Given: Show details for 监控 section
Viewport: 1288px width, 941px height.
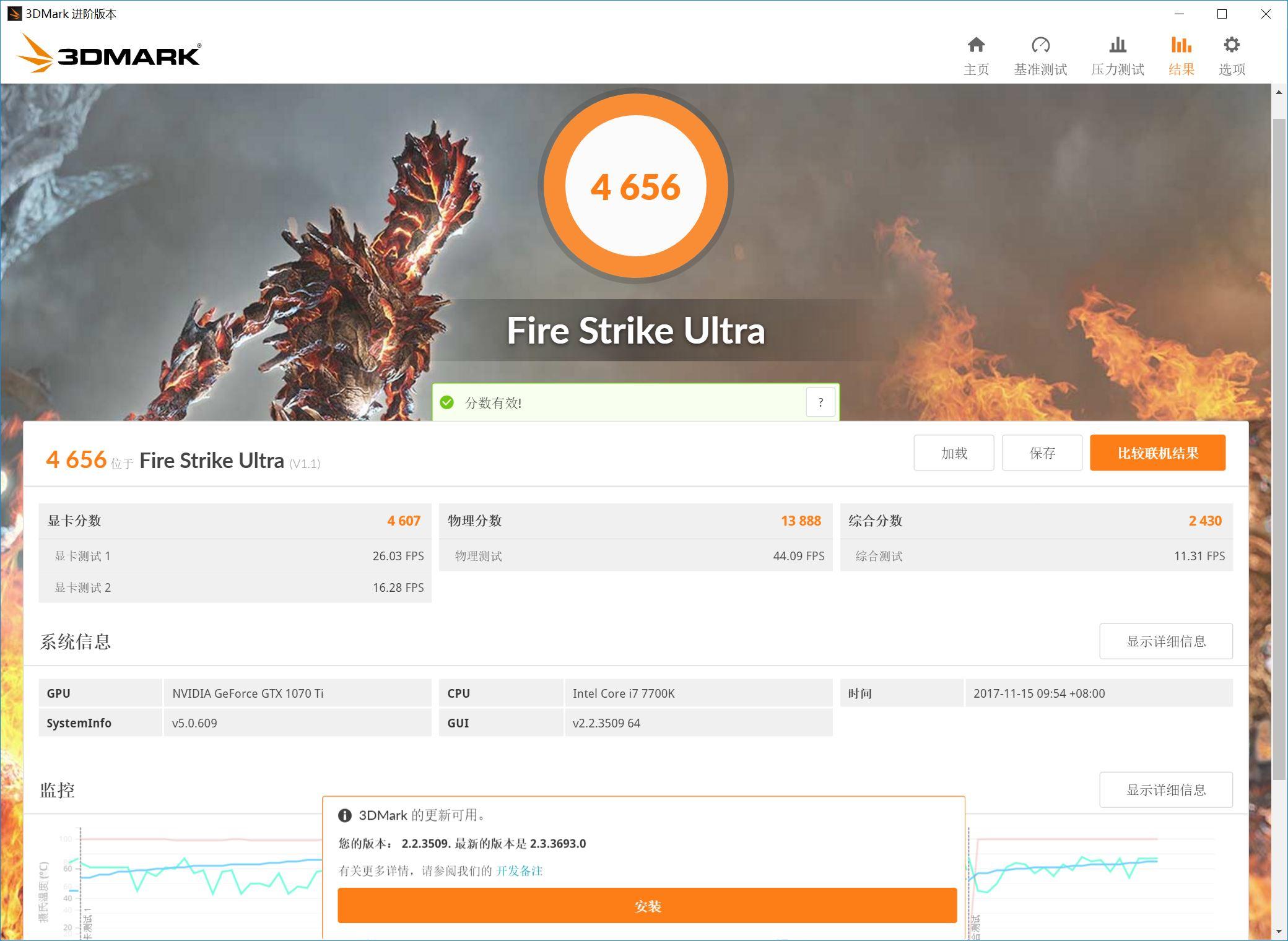Looking at the screenshot, I should coord(1166,790).
